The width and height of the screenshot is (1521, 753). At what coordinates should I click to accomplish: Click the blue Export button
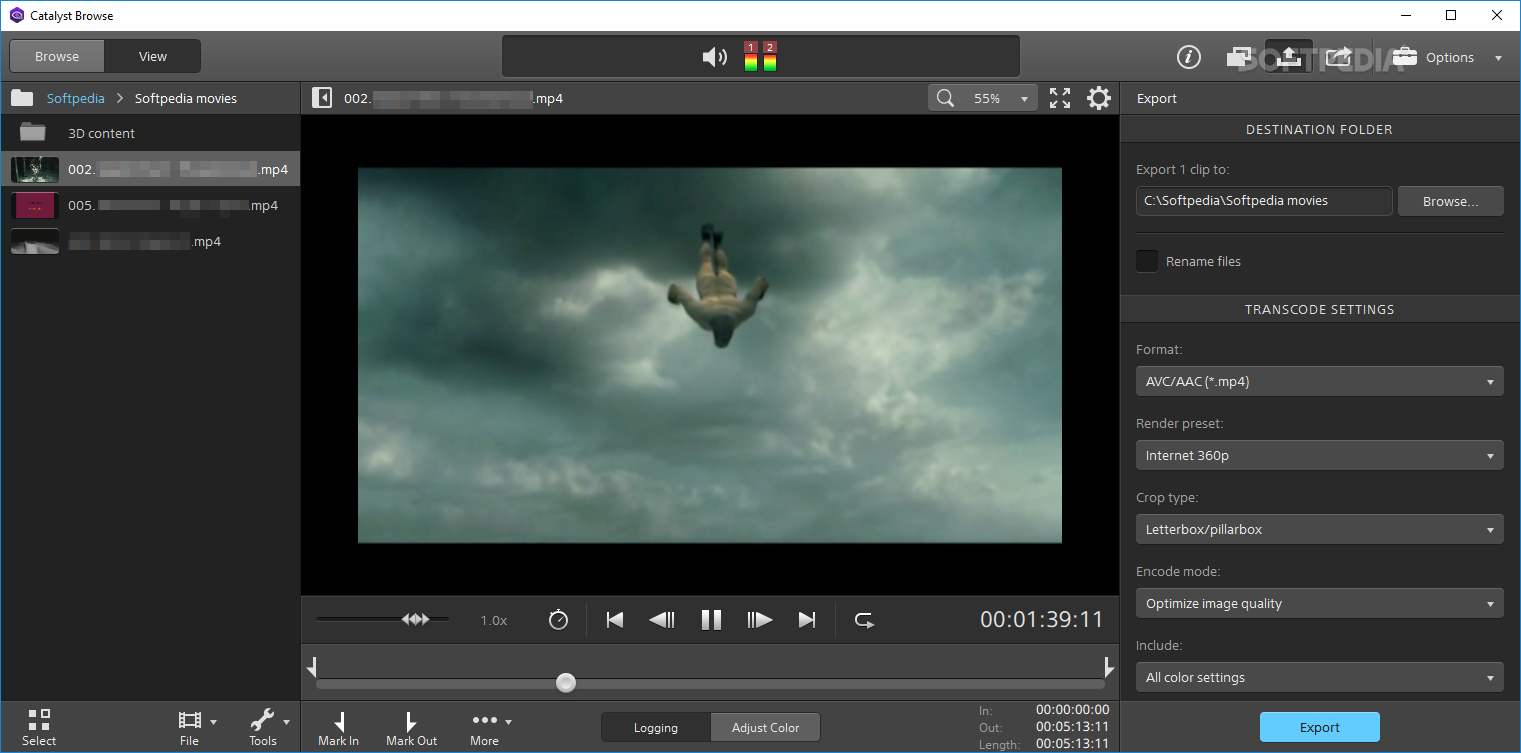click(1319, 727)
